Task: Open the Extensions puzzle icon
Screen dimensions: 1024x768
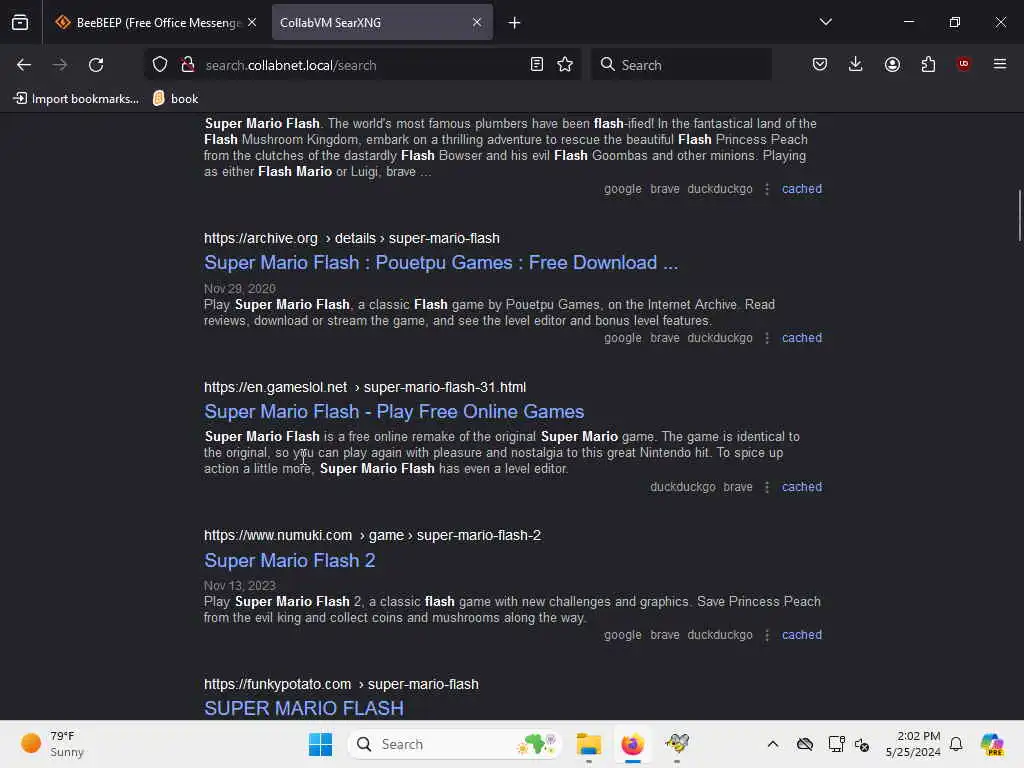Action: pos(928,65)
